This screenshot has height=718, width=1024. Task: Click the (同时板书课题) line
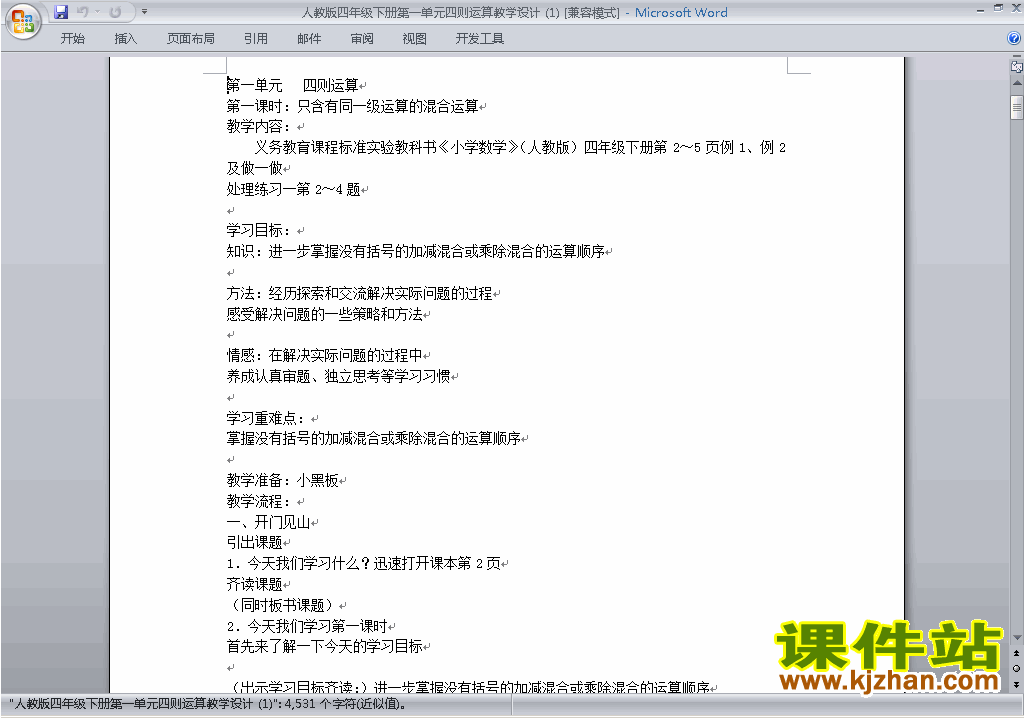pyautogui.click(x=283, y=606)
